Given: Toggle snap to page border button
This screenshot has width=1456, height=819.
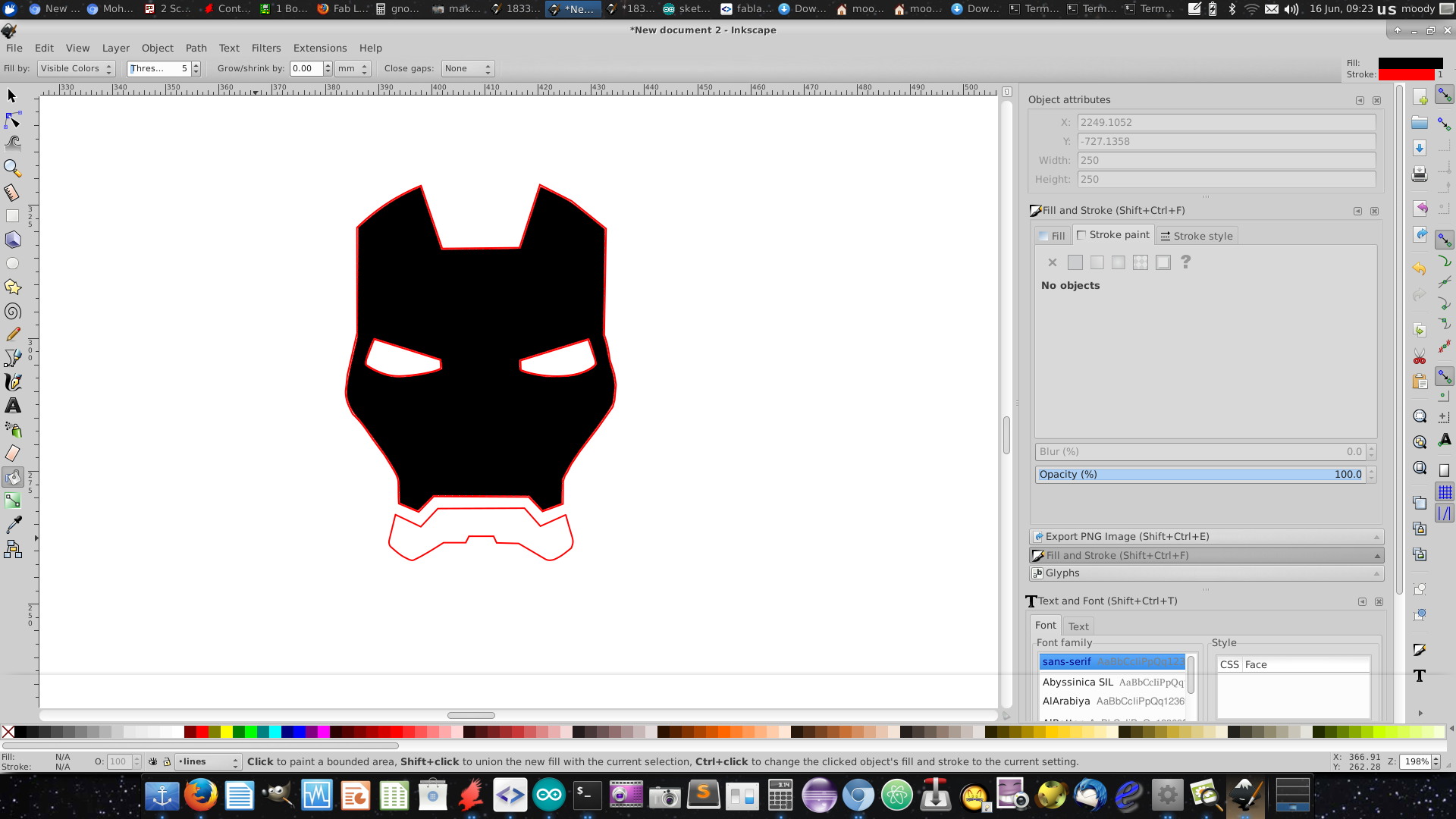Looking at the screenshot, I should (x=1445, y=471).
